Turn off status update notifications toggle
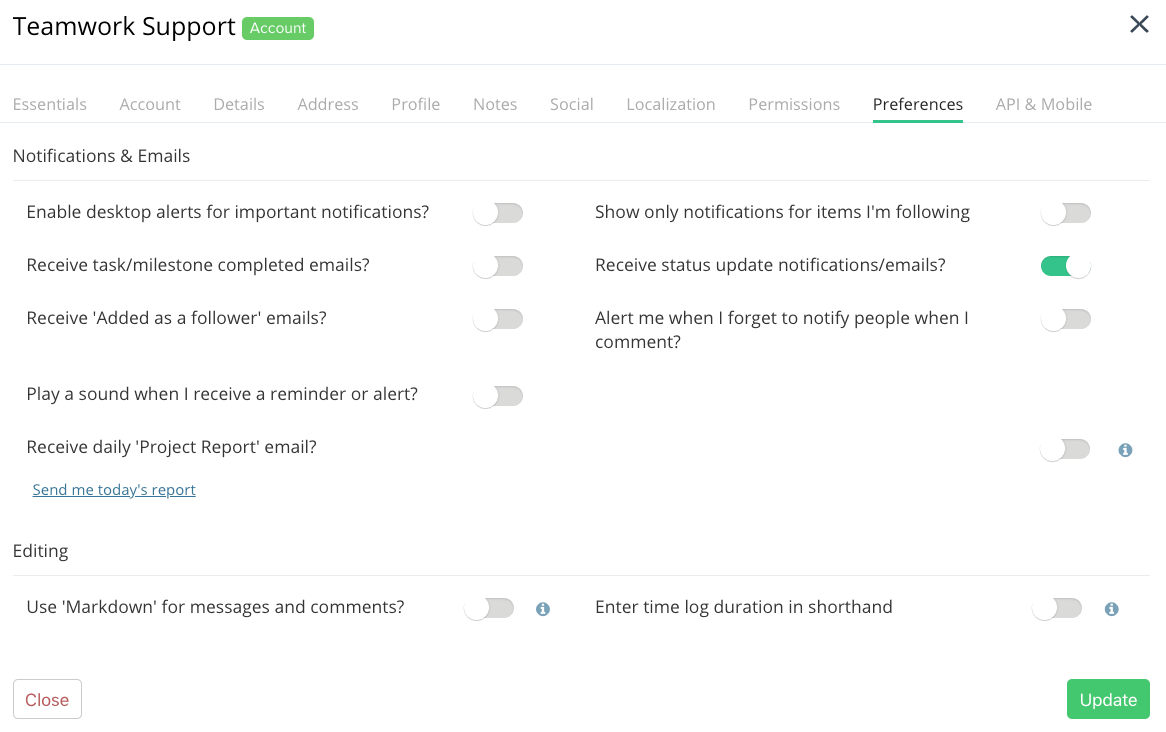The height and width of the screenshot is (732, 1166). coord(1066,266)
